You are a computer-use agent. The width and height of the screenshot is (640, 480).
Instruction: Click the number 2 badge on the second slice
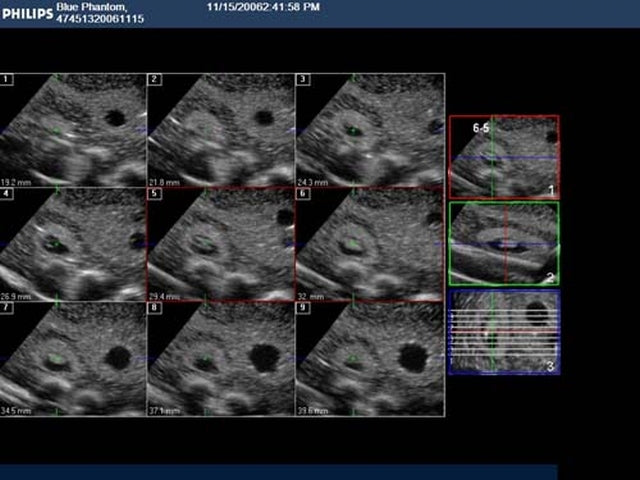[154, 79]
